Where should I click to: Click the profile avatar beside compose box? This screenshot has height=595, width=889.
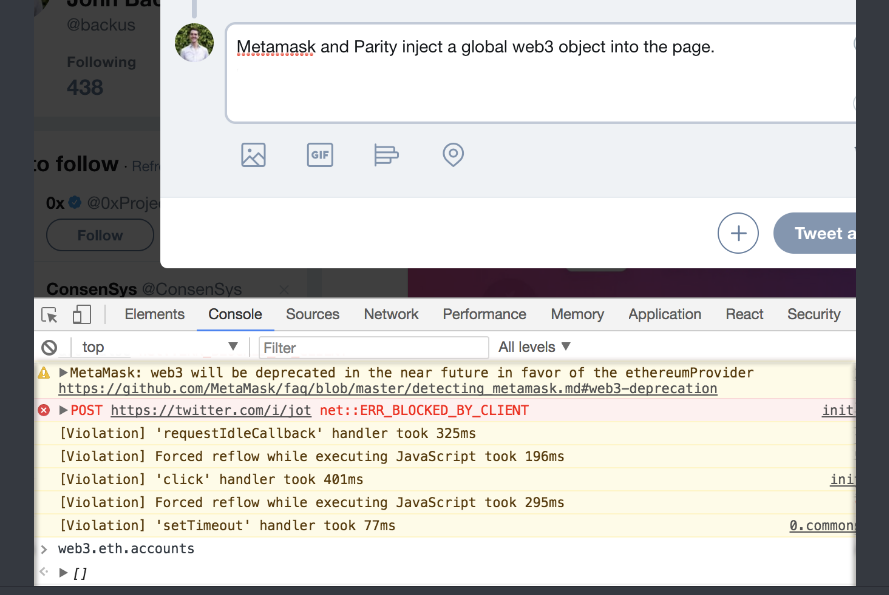coord(194,43)
